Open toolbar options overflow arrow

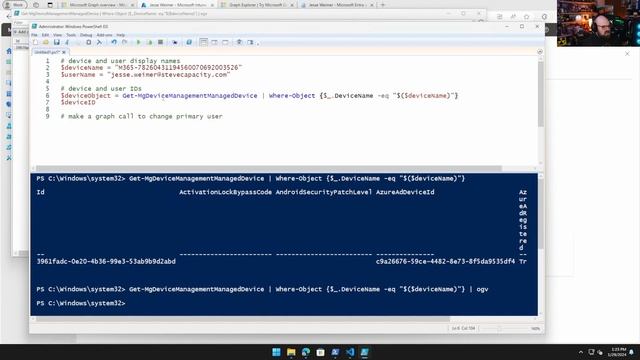[258, 43]
